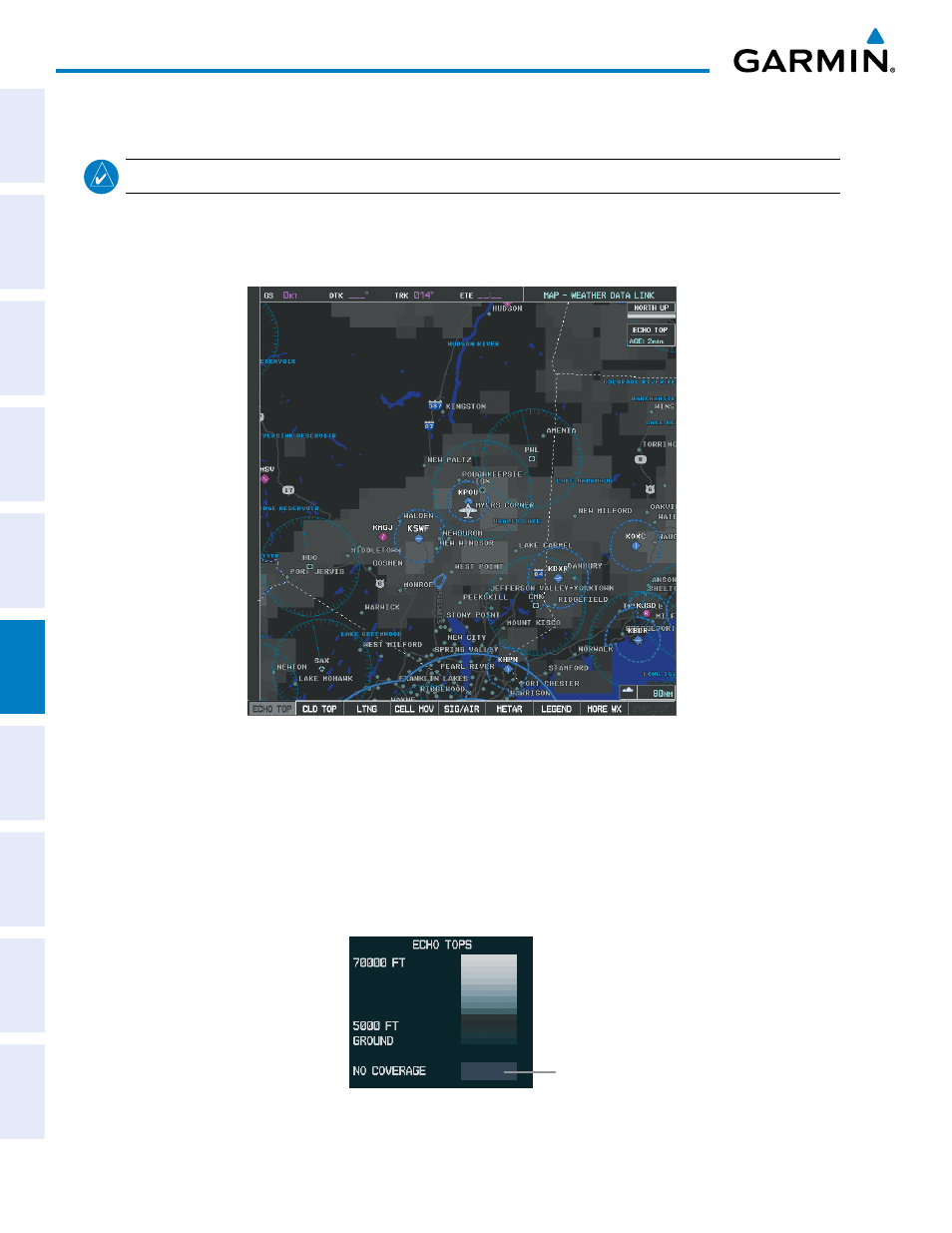Click the STONY POINT label

[473, 615]
